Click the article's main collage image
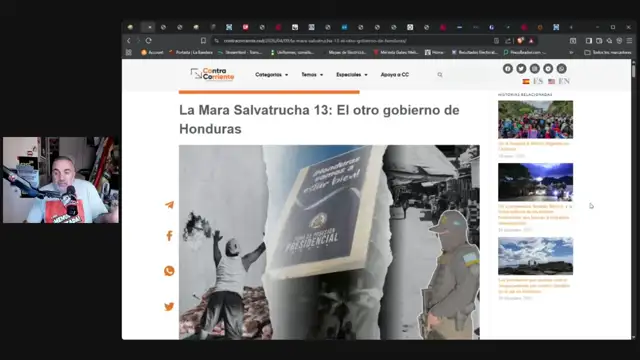This screenshot has width=640, height=360. [329, 242]
